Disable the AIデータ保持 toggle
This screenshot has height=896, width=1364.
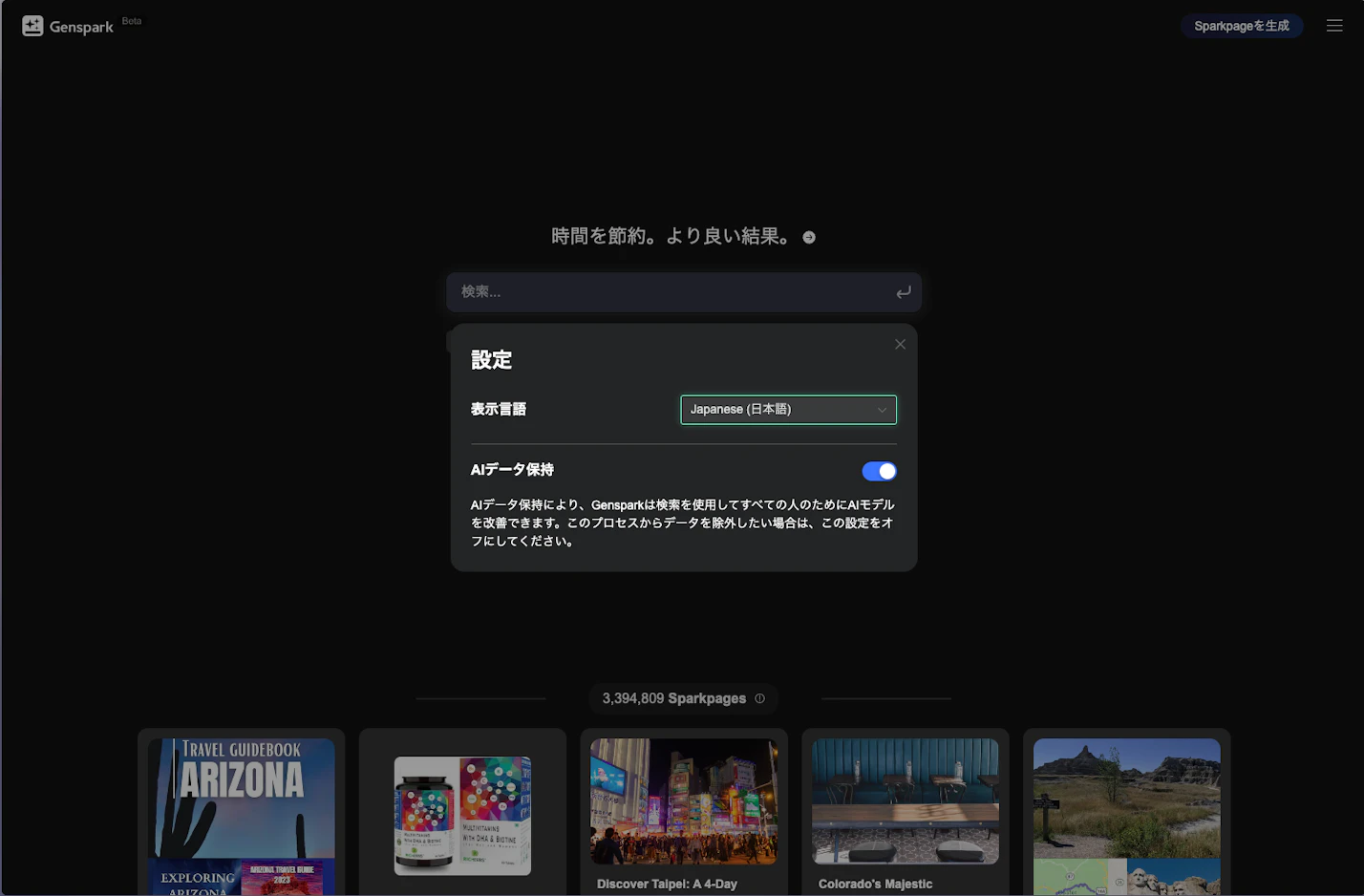[x=877, y=470]
